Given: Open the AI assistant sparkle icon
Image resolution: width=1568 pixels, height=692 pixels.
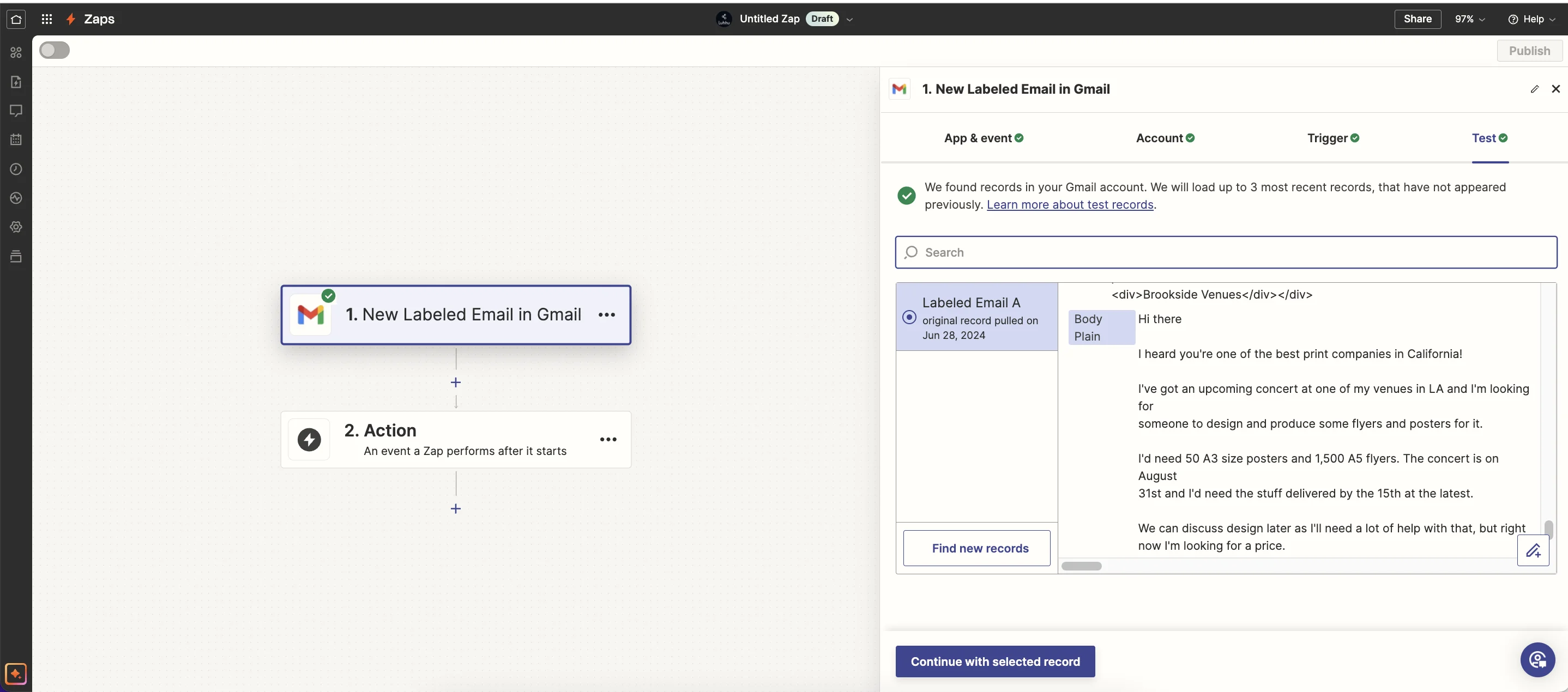Looking at the screenshot, I should [x=16, y=674].
